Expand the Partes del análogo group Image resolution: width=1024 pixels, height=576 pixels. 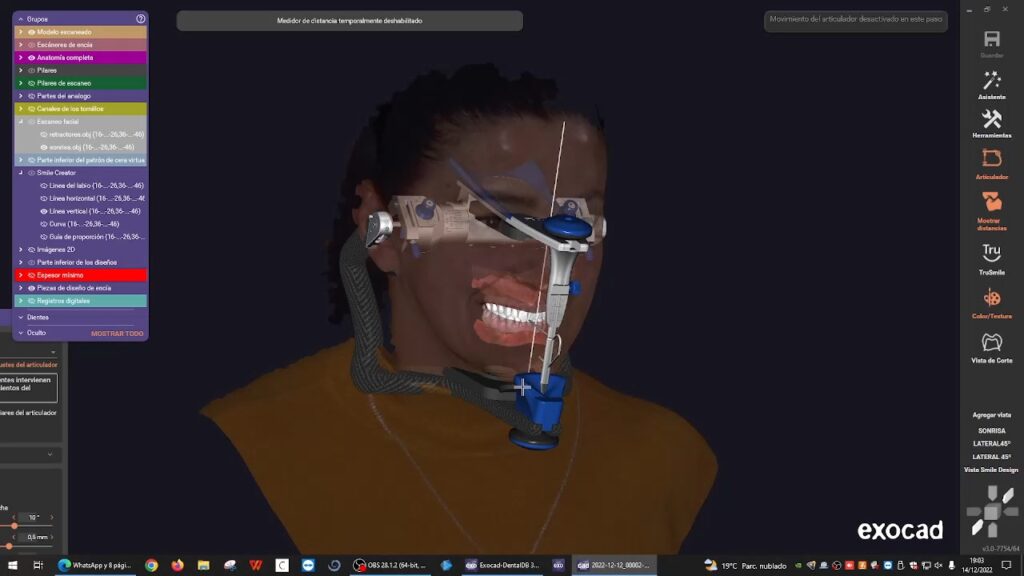pyautogui.click(x=20, y=96)
